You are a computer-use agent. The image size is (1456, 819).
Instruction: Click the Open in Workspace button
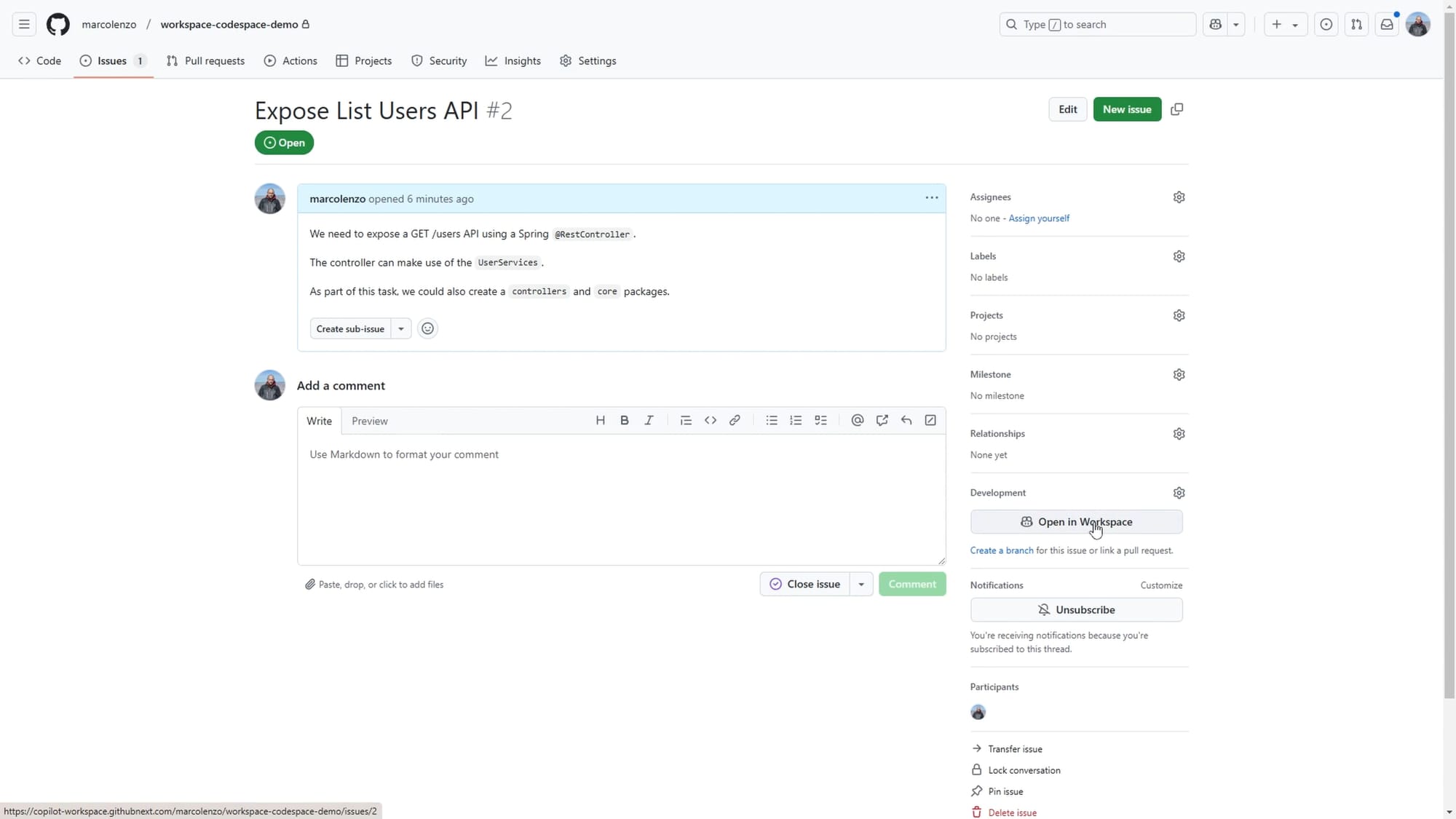pos(1076,522)
